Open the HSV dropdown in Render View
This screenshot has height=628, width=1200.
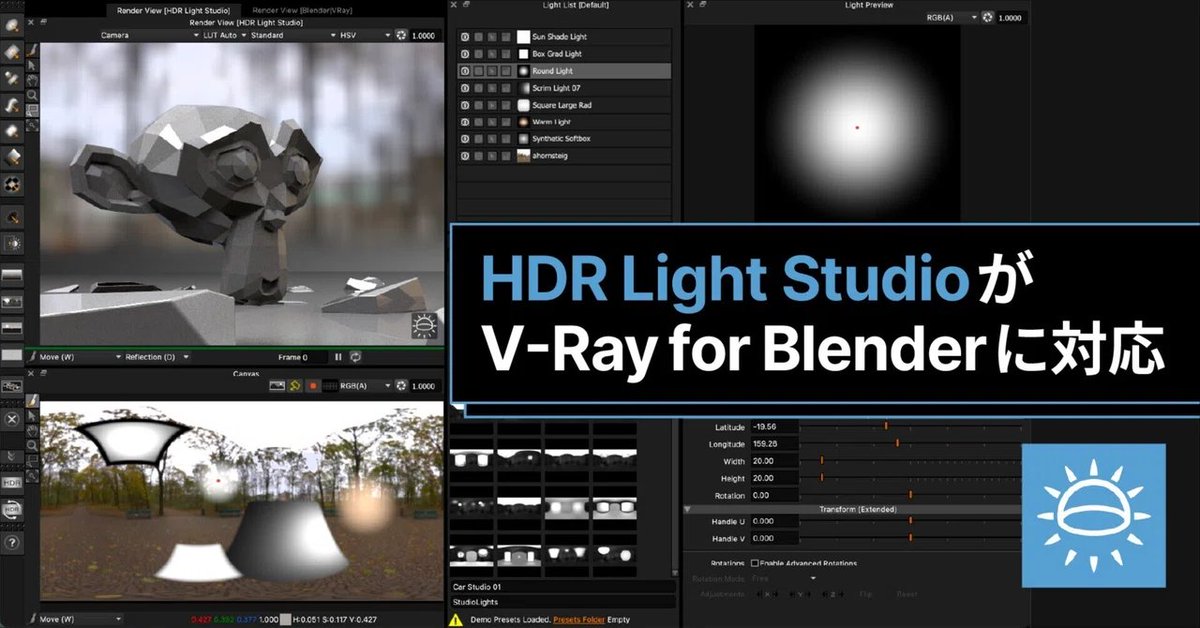pyautogui.click(x=366, y=35)
